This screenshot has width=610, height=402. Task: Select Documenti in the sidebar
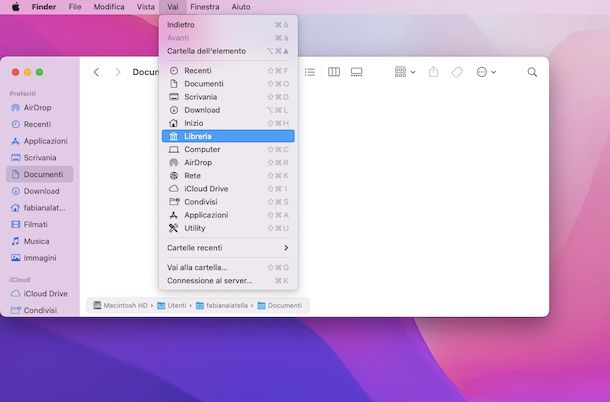click(40, 174)
